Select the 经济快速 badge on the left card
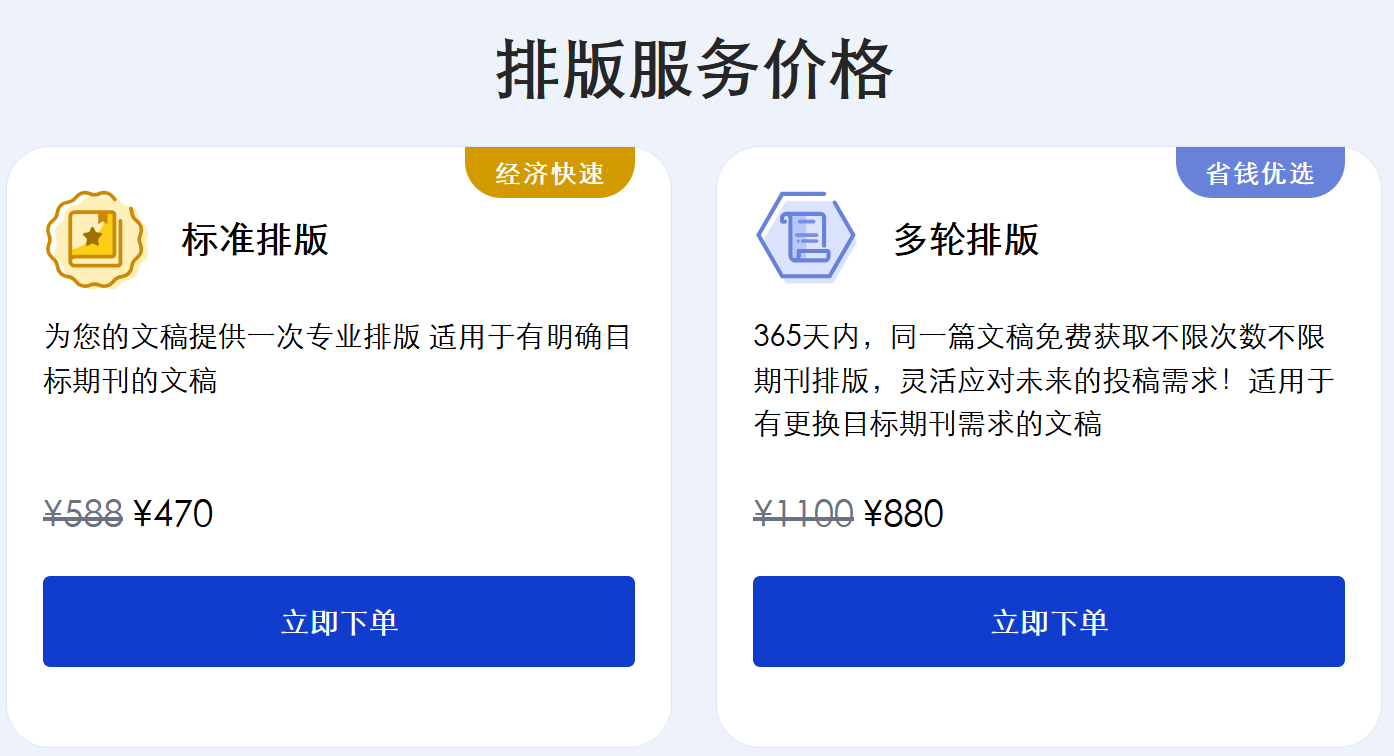 (x=548, y=170)
